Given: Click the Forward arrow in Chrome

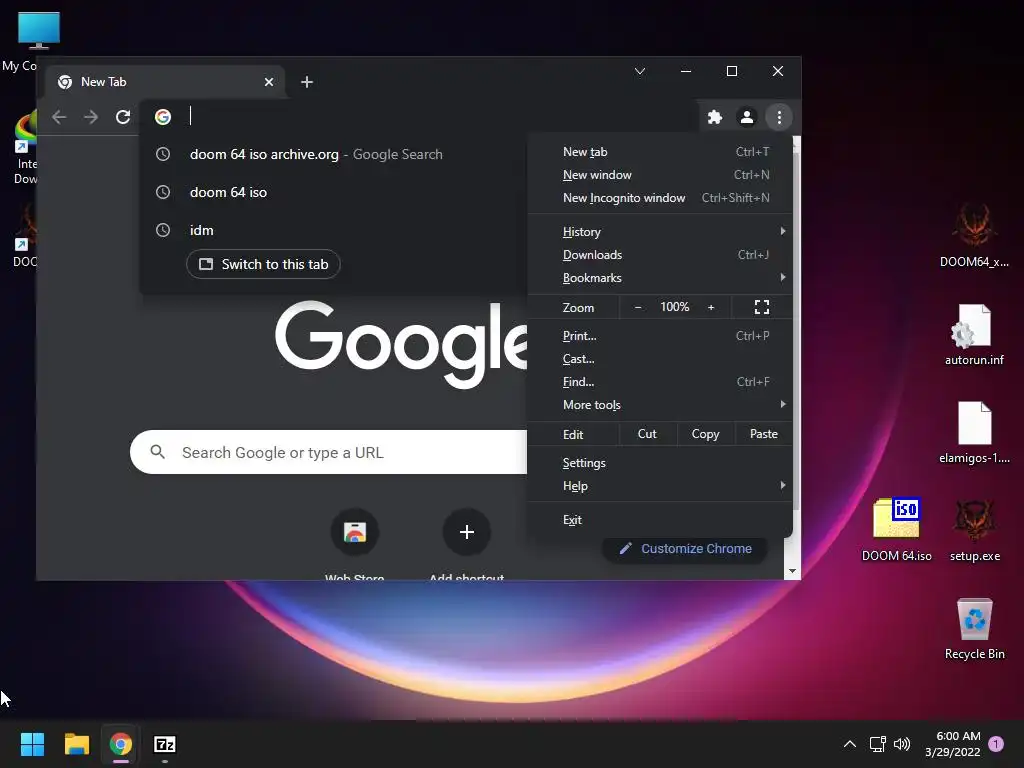Looking at the screenshot, I should (x=91, y=117).
